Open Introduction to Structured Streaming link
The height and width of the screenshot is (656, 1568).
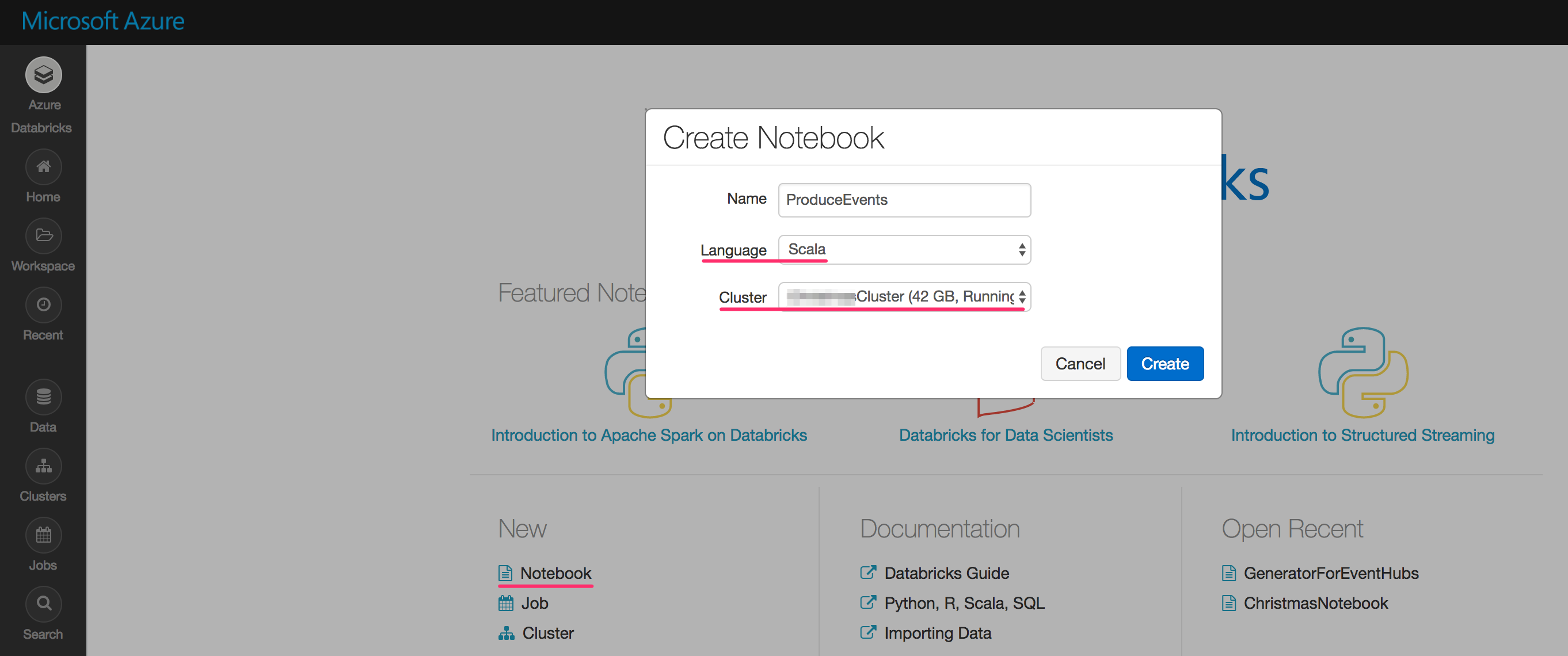click(1363, 436)
